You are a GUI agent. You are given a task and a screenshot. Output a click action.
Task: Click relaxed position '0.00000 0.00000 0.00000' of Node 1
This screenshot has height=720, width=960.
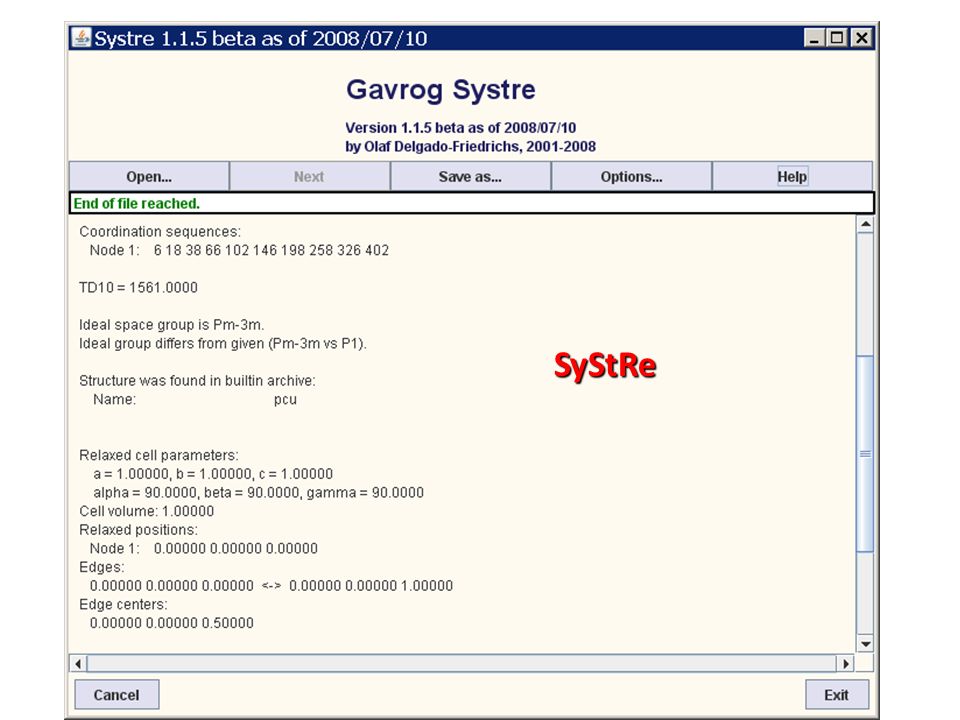pyautogui.click(x=236, y=549)
